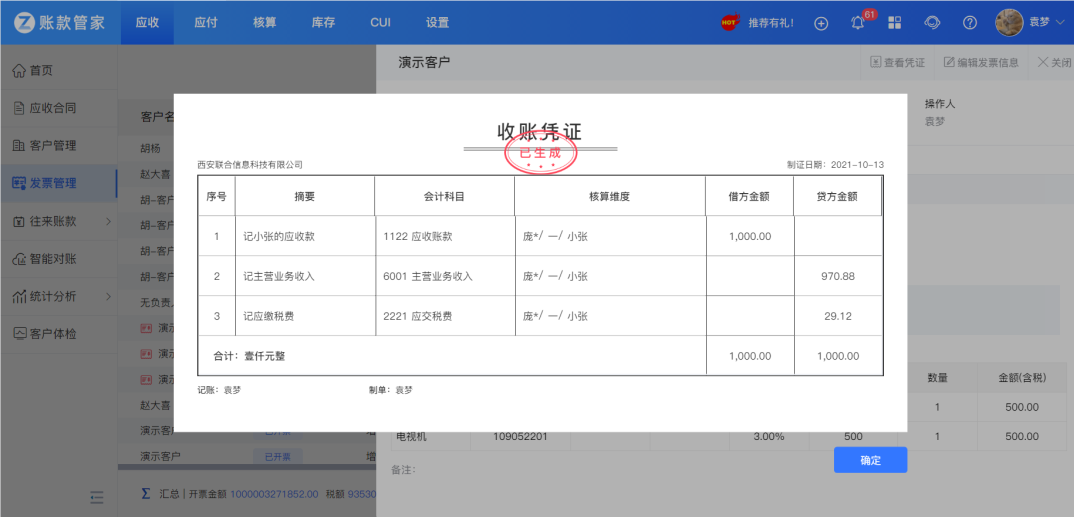Viewport: 1074px width, 517px height.
Task: Click company name 西安联合信息科技有限公司
Action: click(249, 165)
